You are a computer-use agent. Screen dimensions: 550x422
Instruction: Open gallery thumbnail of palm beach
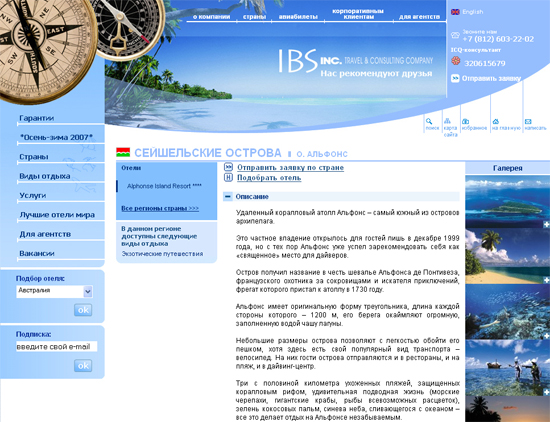click(x=508, y=257)
